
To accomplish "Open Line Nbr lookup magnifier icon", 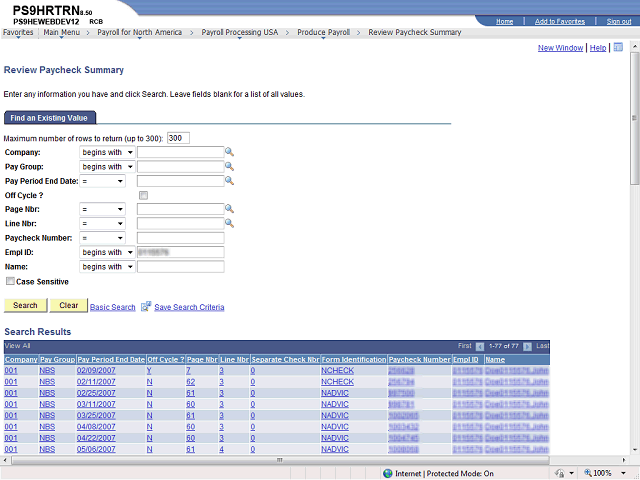I will click(x=229, y=223).
